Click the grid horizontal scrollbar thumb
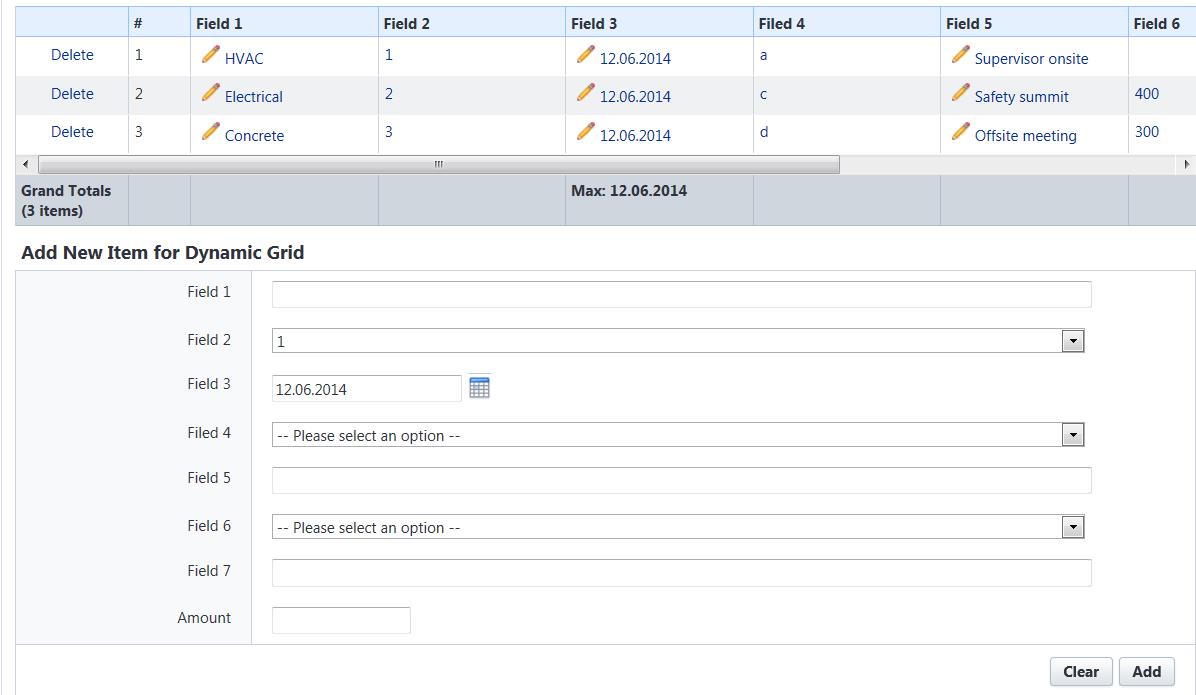 (x=439, y=164)
